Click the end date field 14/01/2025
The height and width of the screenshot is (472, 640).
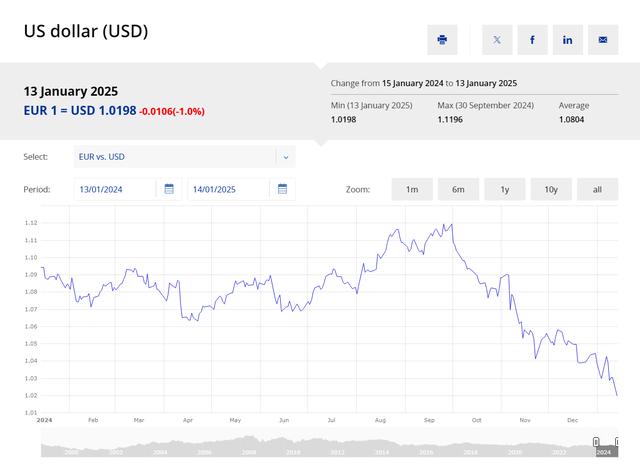[228, 189]
